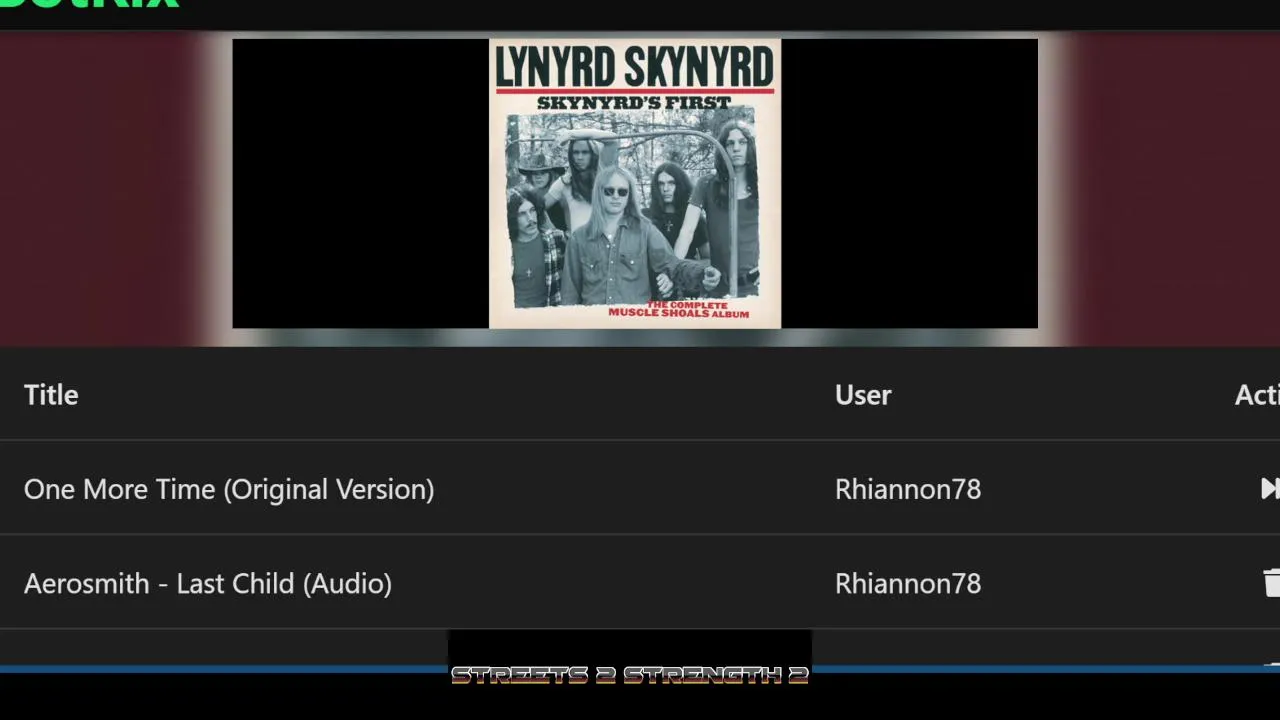This screenshot has width=1280, height=720.
Task: Click the blurred maroon backdrop left of player
Action: point(100,188)
